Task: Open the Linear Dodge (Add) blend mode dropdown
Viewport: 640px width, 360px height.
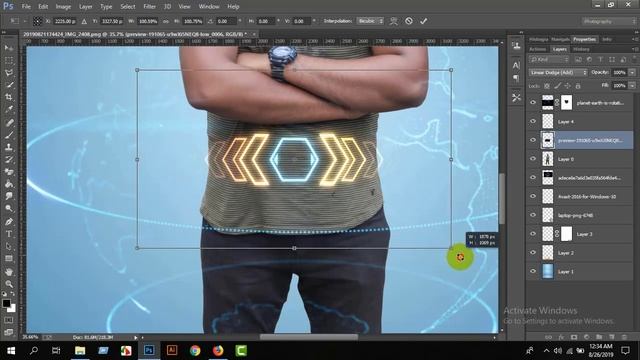Action: 558,72
